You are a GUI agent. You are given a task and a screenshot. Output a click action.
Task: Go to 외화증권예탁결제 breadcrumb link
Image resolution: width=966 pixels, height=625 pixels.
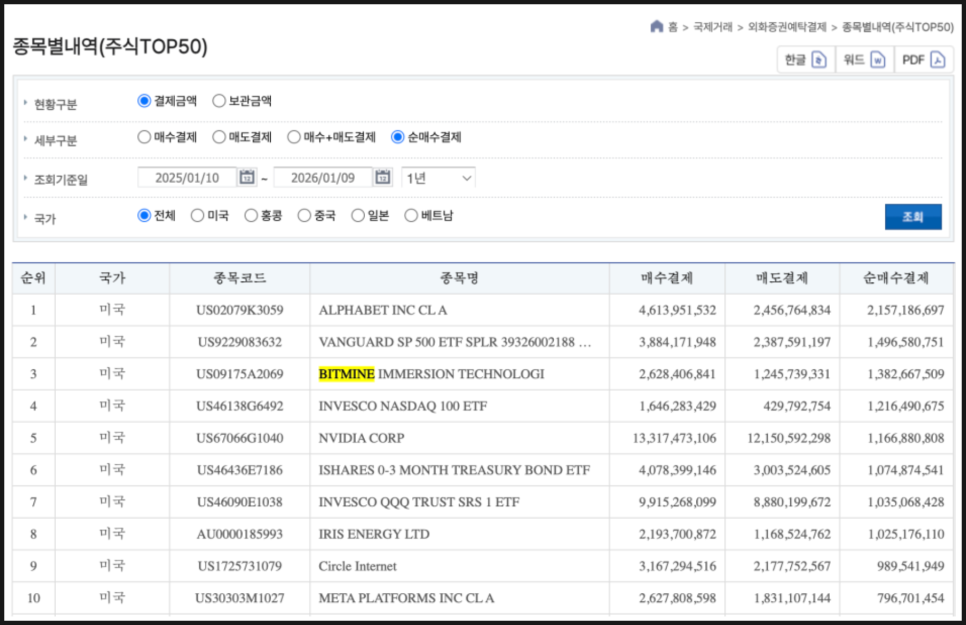[787, 27]
